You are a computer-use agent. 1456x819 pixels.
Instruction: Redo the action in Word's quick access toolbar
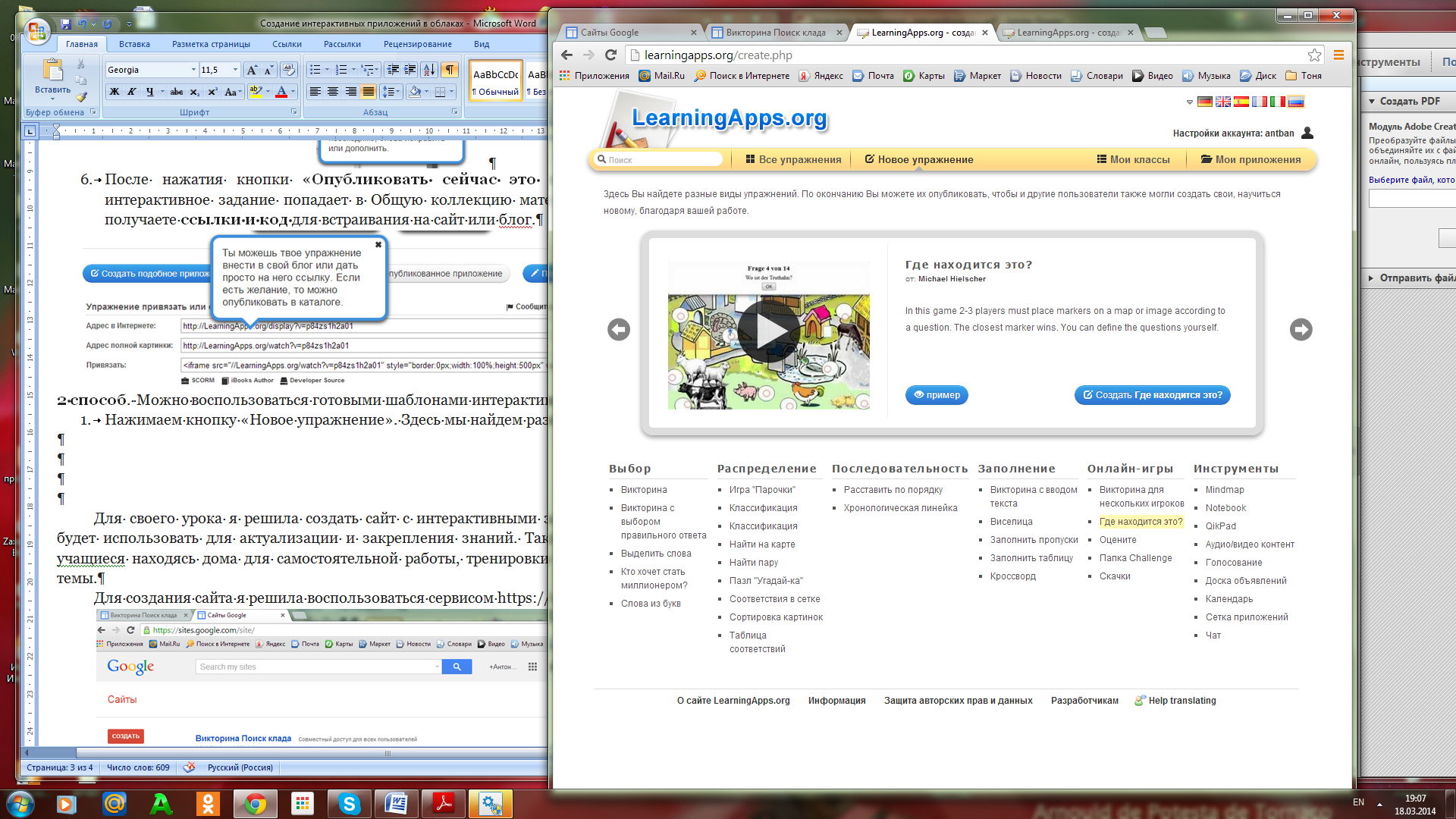click(x=107, y=24)
